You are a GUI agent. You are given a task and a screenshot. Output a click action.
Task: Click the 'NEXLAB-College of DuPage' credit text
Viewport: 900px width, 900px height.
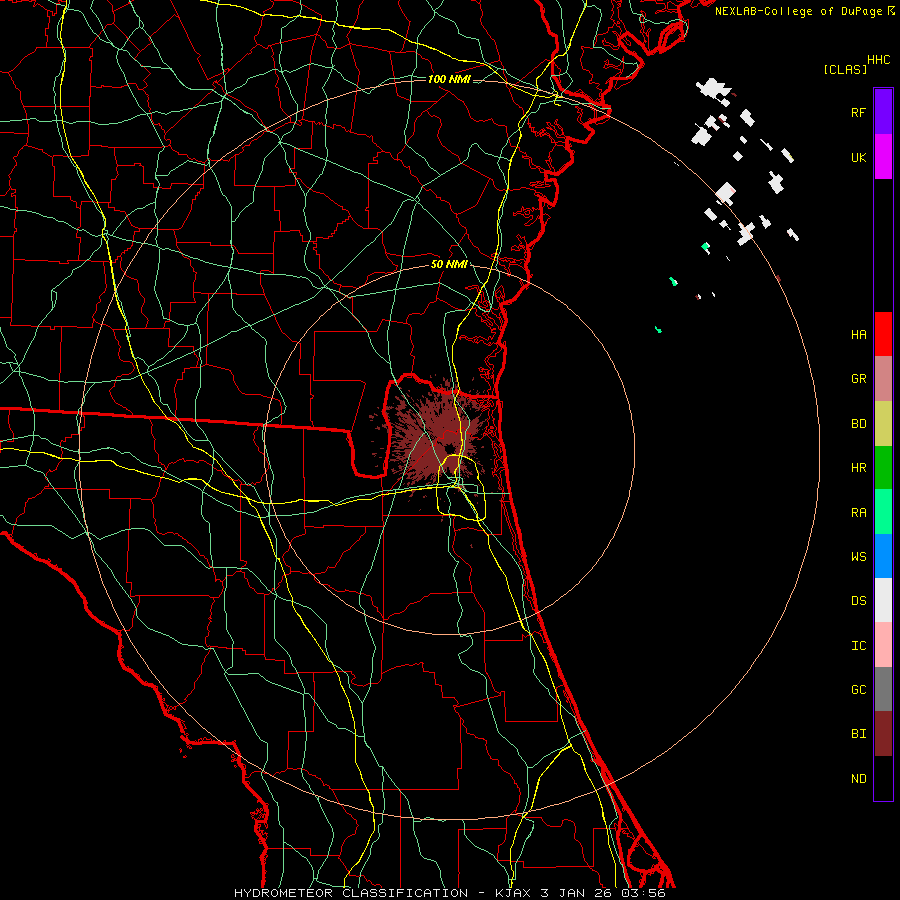coord(798,11)
